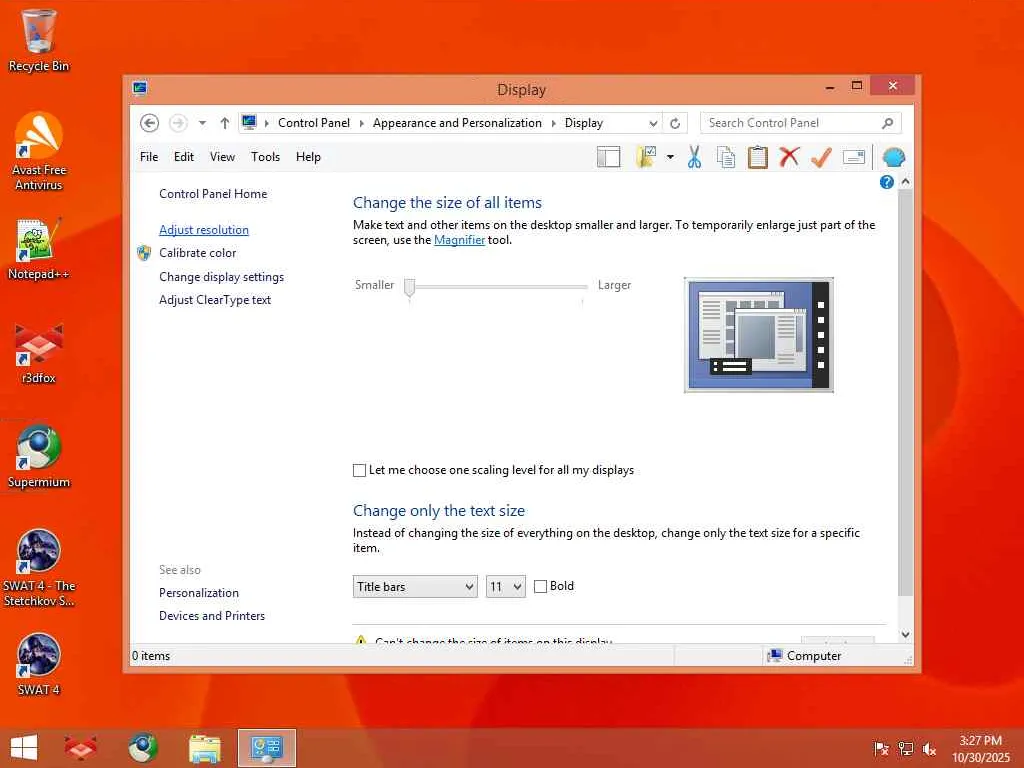Select the SWAT 4 desktop shortcut
This screenshot has height=768, width=1024.
[x=39, y=664]
